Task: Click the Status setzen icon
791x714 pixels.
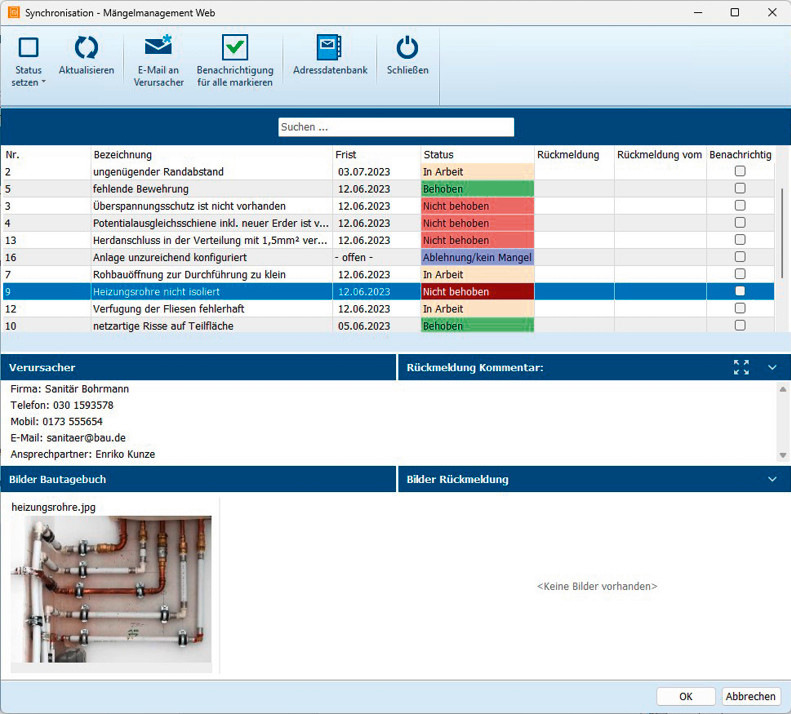Action: point(28,47)
